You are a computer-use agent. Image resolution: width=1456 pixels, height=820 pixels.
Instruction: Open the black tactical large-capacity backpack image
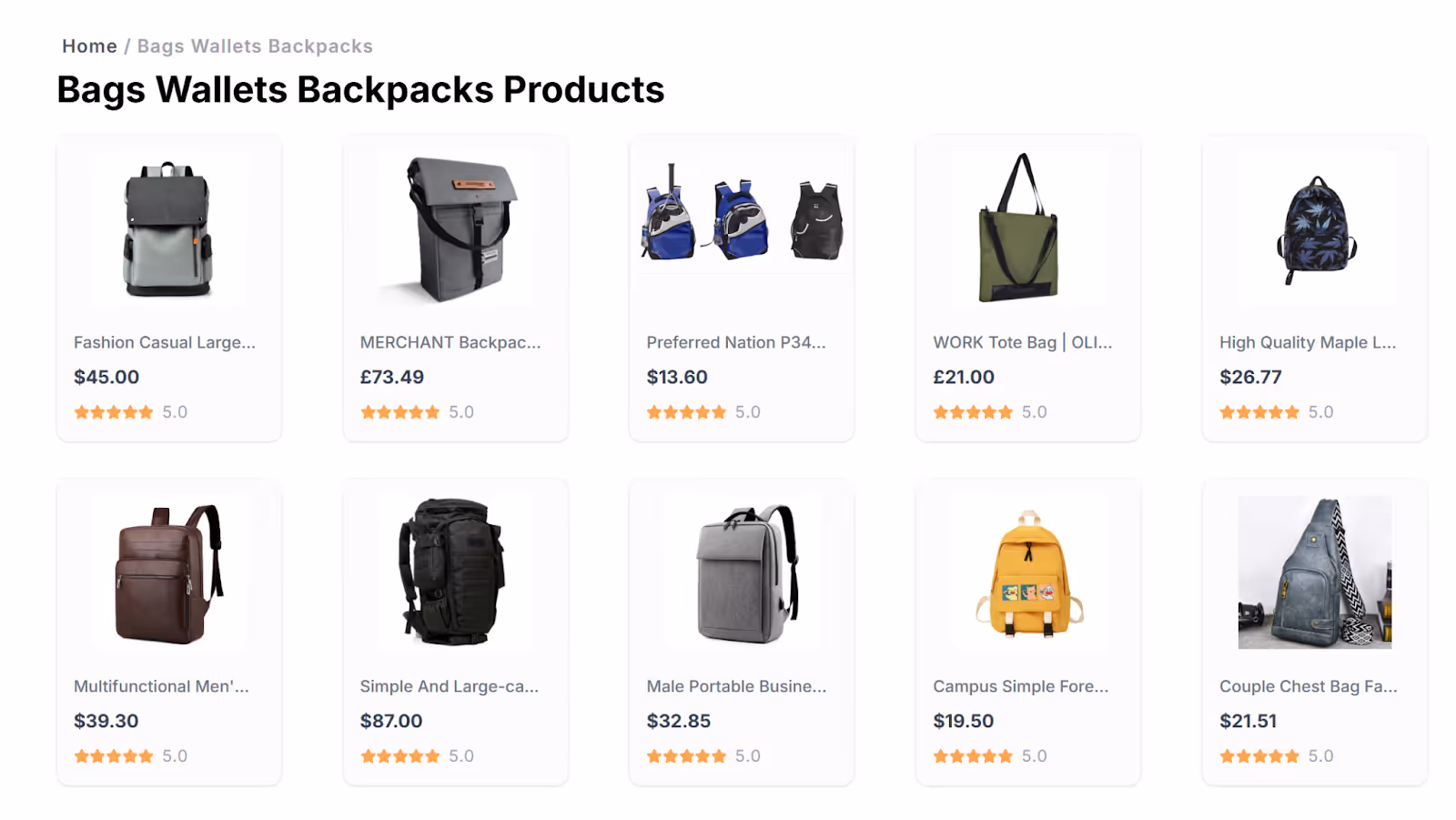(x=455, y=572)
